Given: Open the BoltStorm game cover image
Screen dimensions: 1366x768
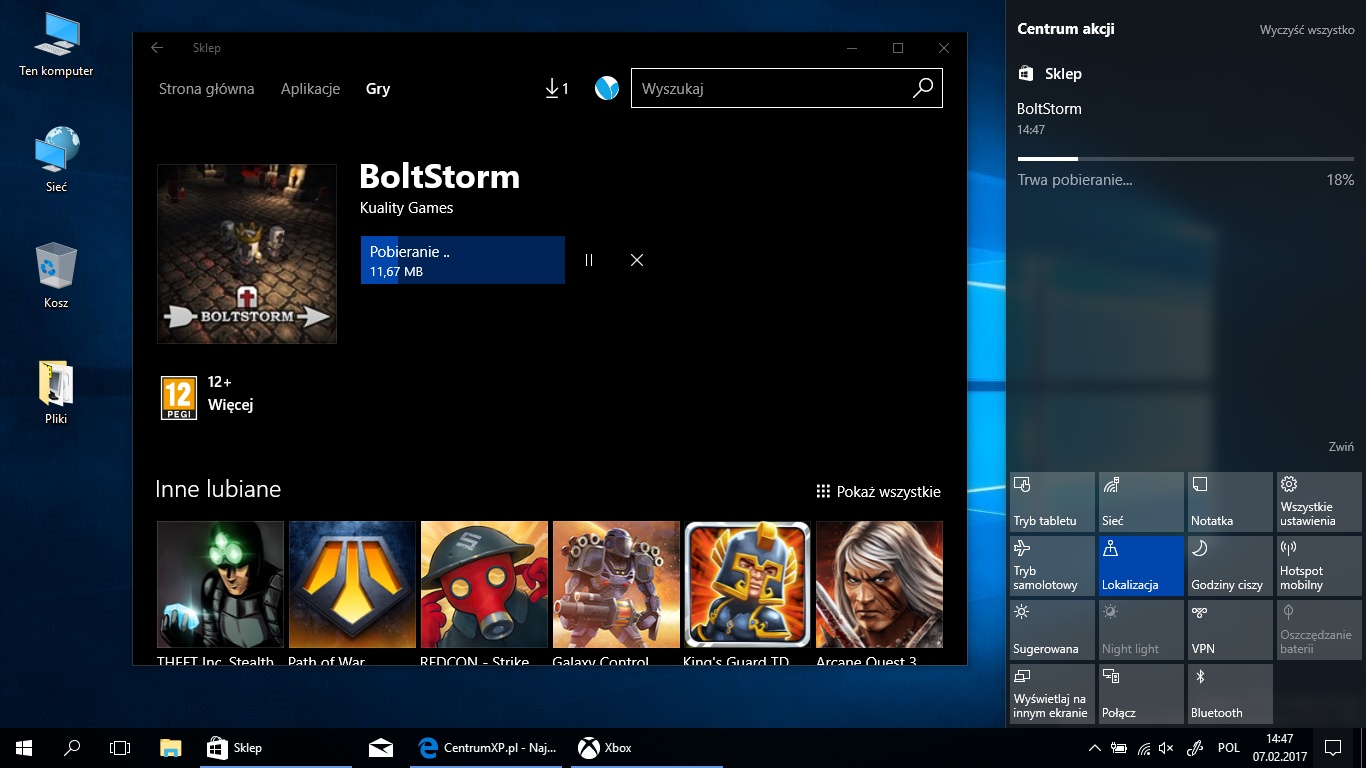Looking at the screenshot, I should pos(247,253).
